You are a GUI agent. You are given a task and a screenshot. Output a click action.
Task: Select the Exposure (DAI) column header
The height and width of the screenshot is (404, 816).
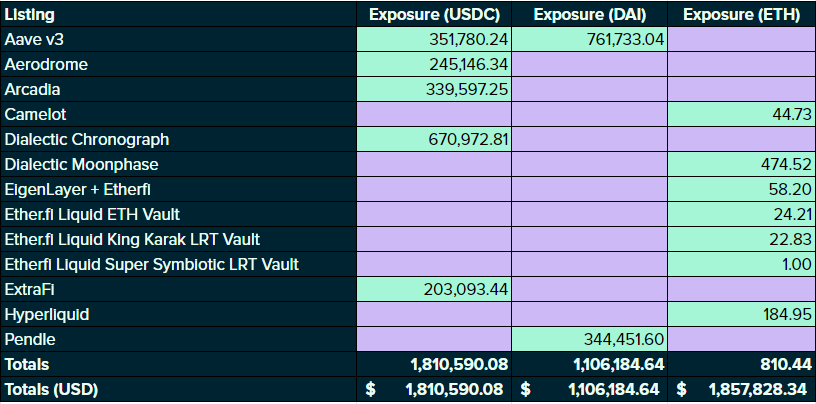pos(590,15)
